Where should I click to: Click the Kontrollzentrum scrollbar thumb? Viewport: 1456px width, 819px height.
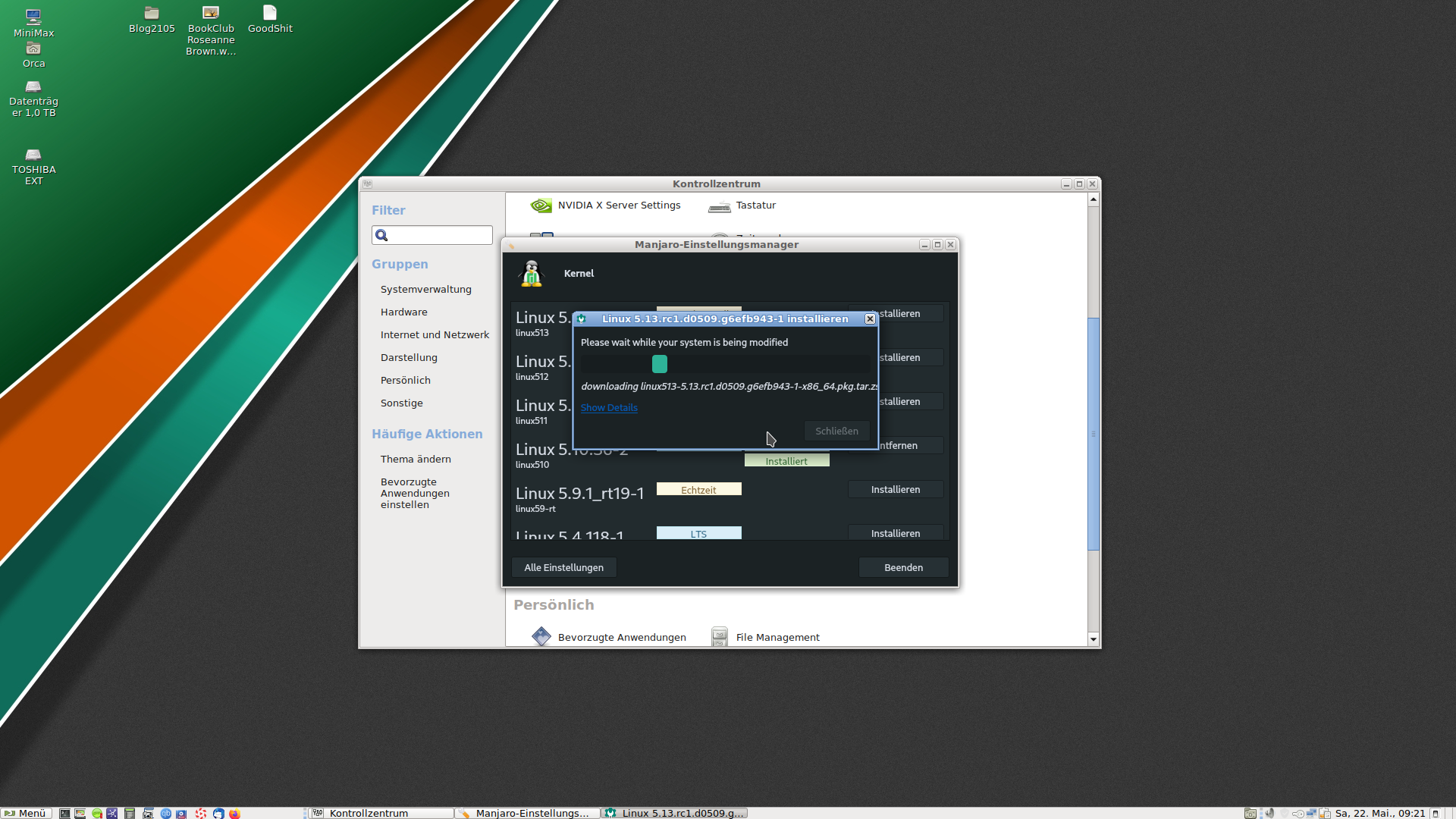(1093, 434)
